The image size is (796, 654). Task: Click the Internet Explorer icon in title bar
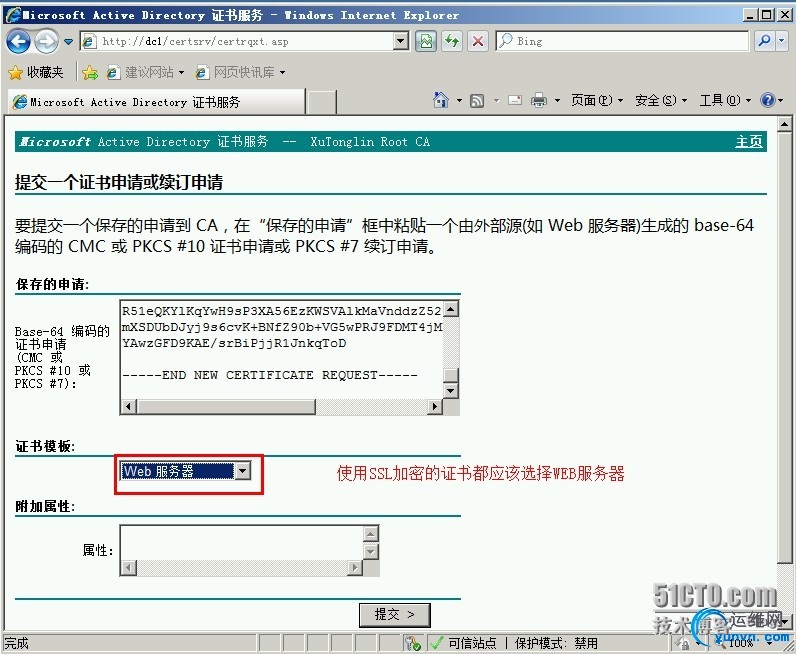click(x=12, y=15)
